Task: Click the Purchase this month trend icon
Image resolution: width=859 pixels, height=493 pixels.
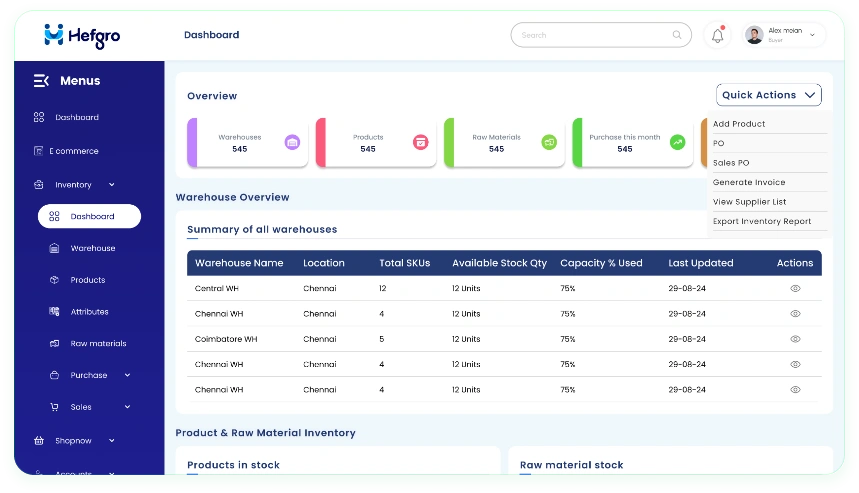Action: 677,142
